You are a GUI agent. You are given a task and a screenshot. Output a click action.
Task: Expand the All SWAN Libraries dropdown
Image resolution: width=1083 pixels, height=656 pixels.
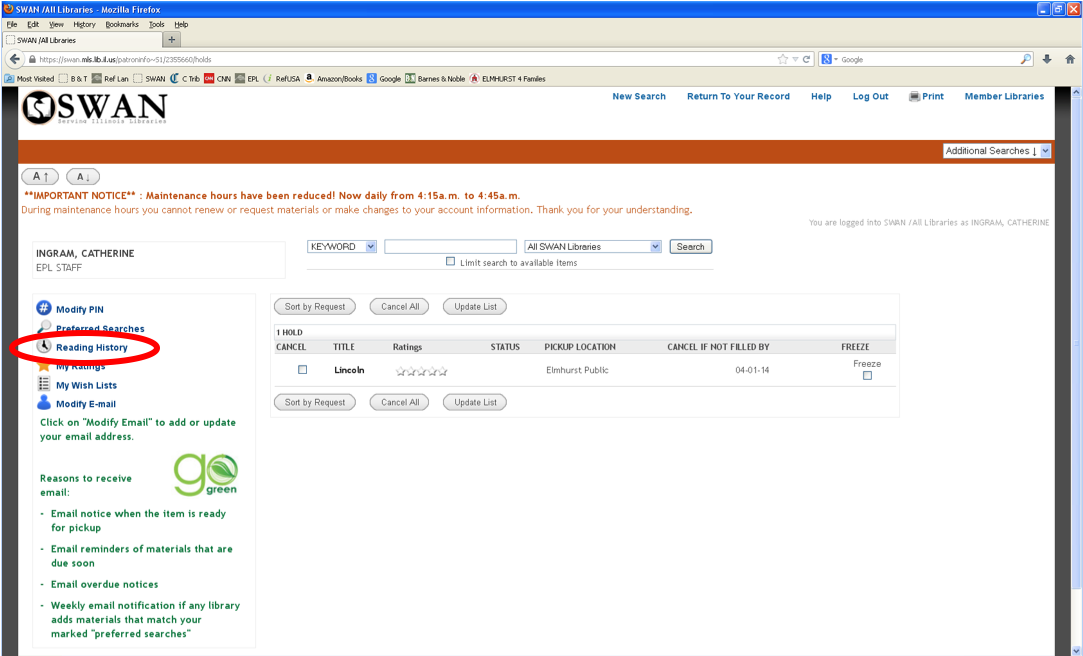[593, 247]
